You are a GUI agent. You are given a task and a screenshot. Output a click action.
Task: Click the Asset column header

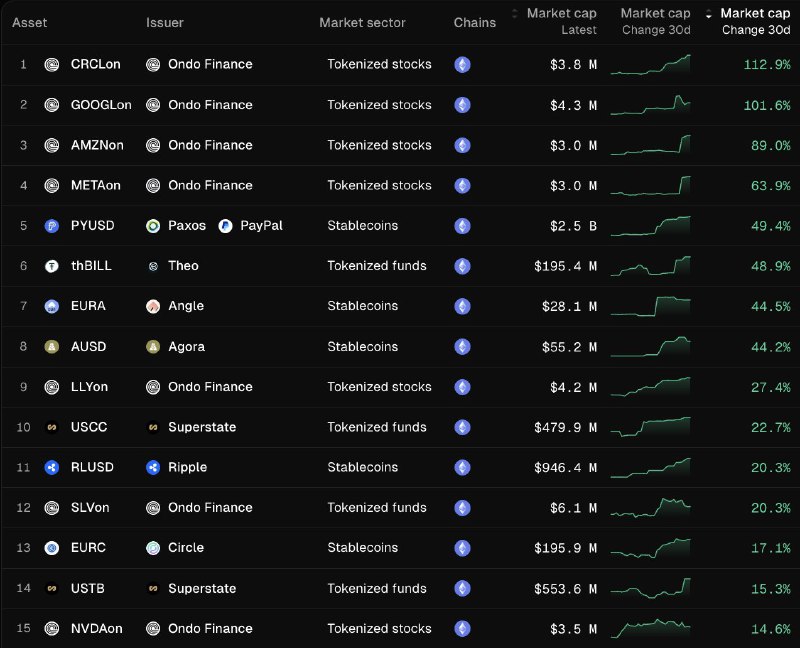[x=29, y=22]
